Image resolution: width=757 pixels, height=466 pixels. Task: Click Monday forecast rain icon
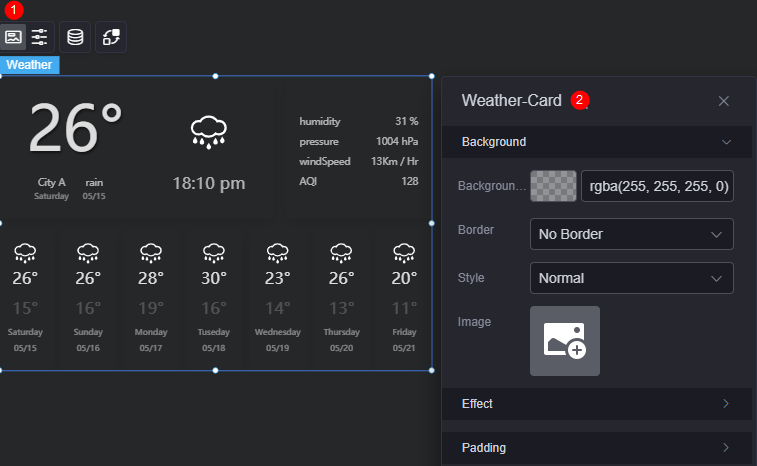(x=151, y=253)
